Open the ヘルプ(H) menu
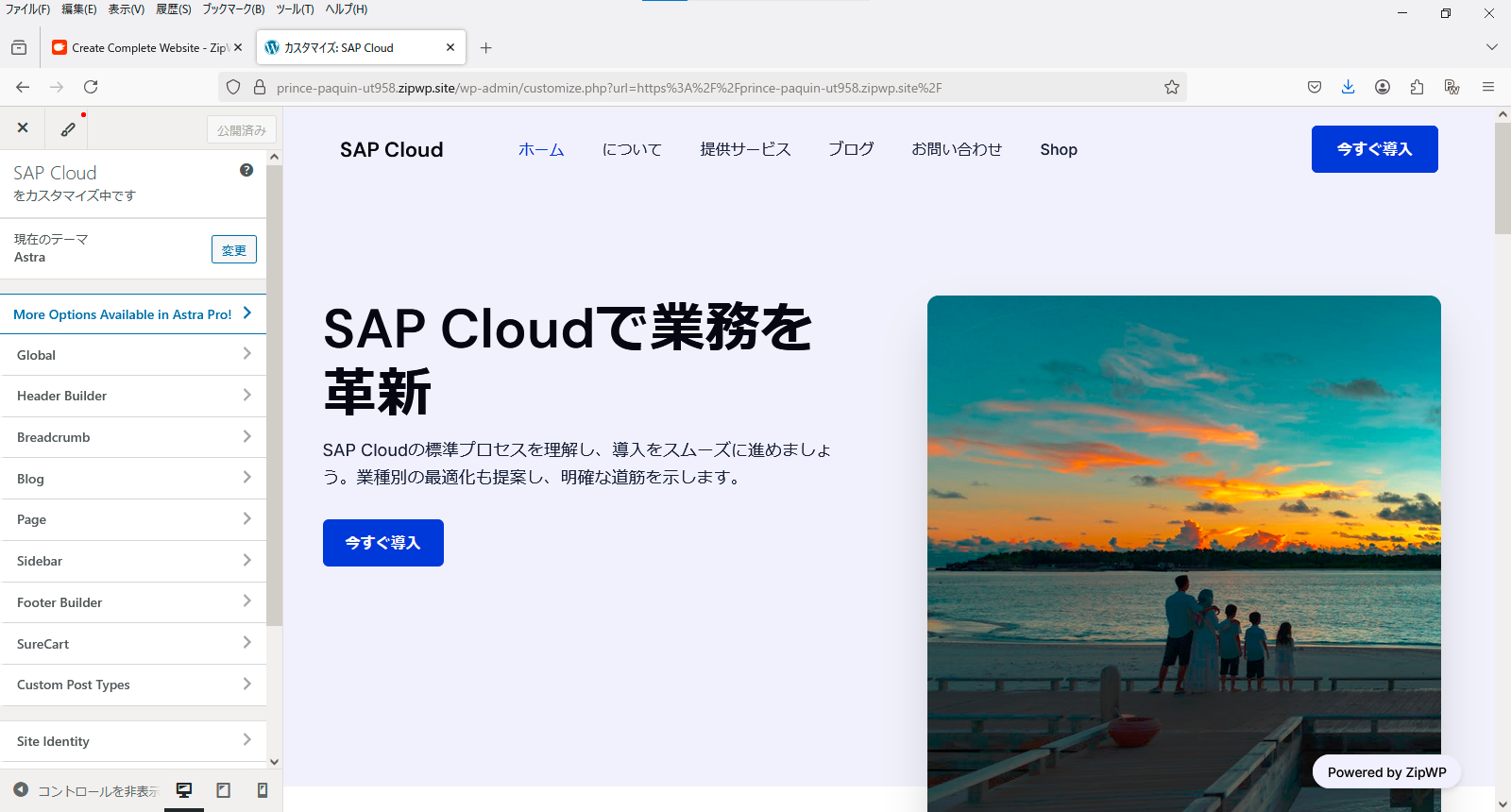 [x=347, y=9]
